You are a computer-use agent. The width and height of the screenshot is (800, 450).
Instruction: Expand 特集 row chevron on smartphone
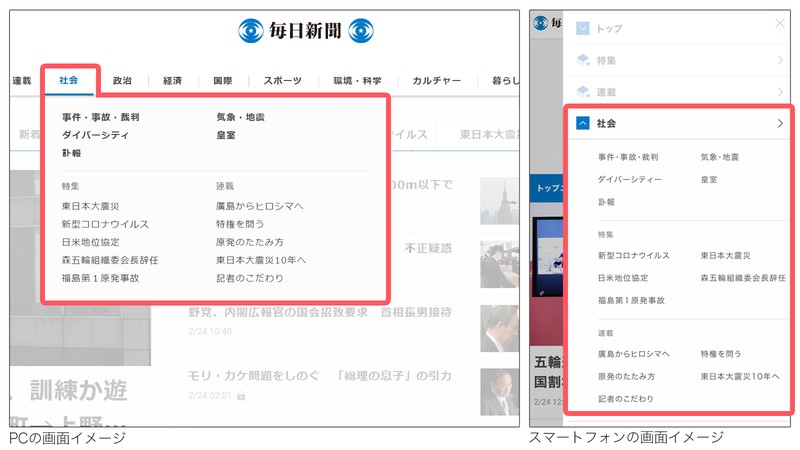780,60
